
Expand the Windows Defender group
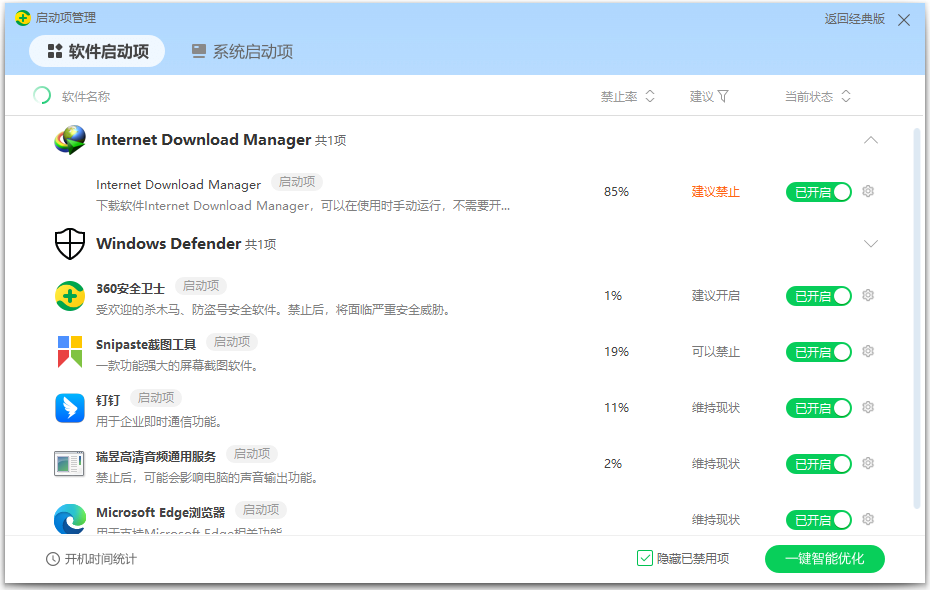871,243
